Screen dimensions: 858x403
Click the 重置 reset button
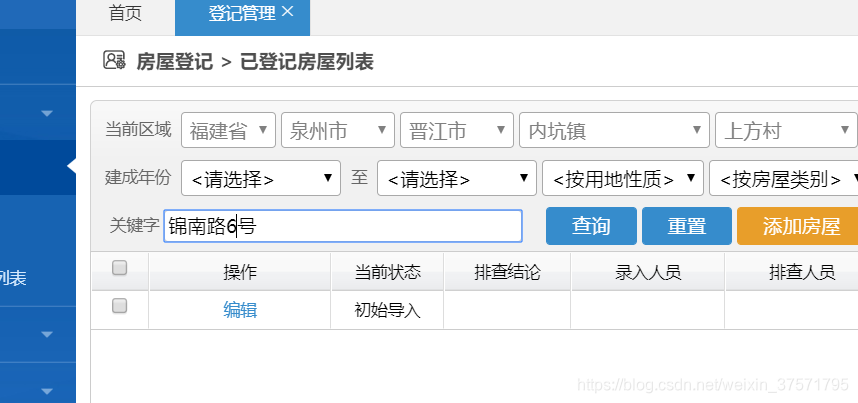point(687,226)
